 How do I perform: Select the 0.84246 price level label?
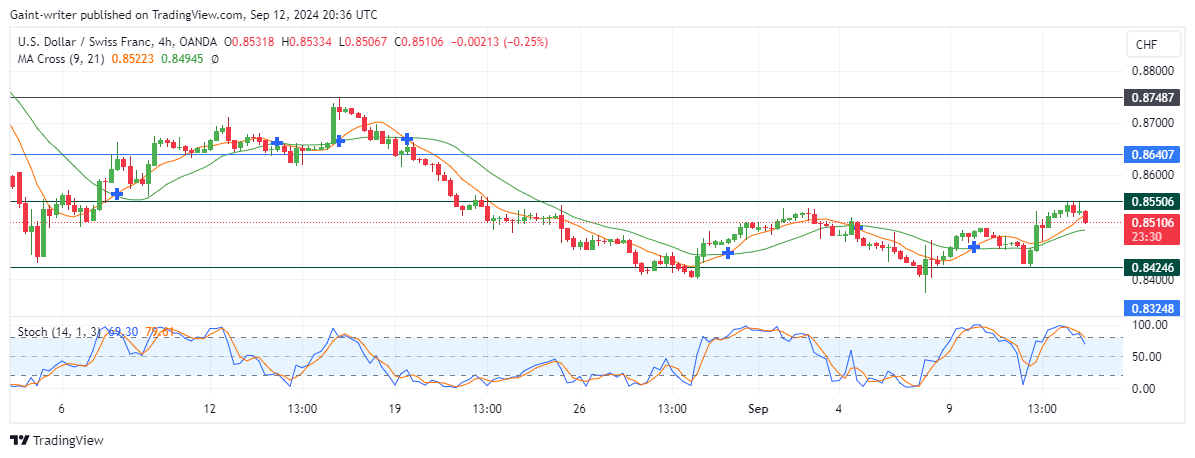pos(1152,267)
